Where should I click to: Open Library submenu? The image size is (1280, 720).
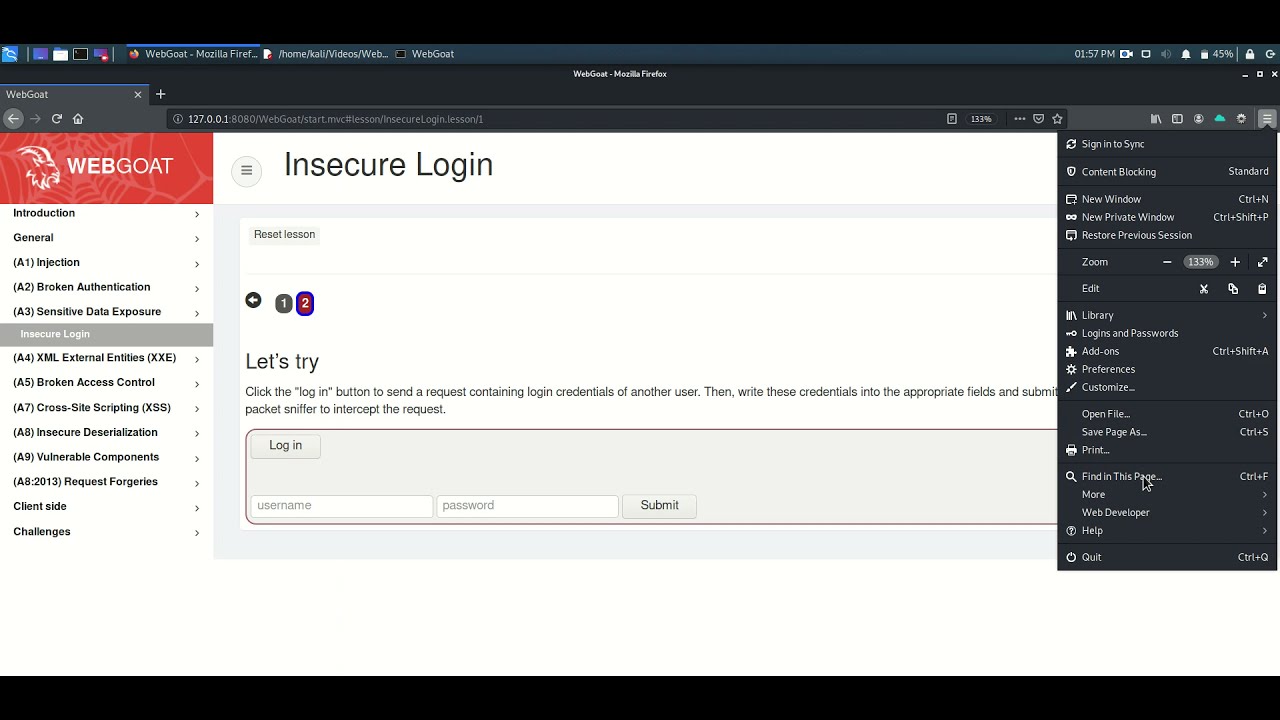click(1167, 315)
